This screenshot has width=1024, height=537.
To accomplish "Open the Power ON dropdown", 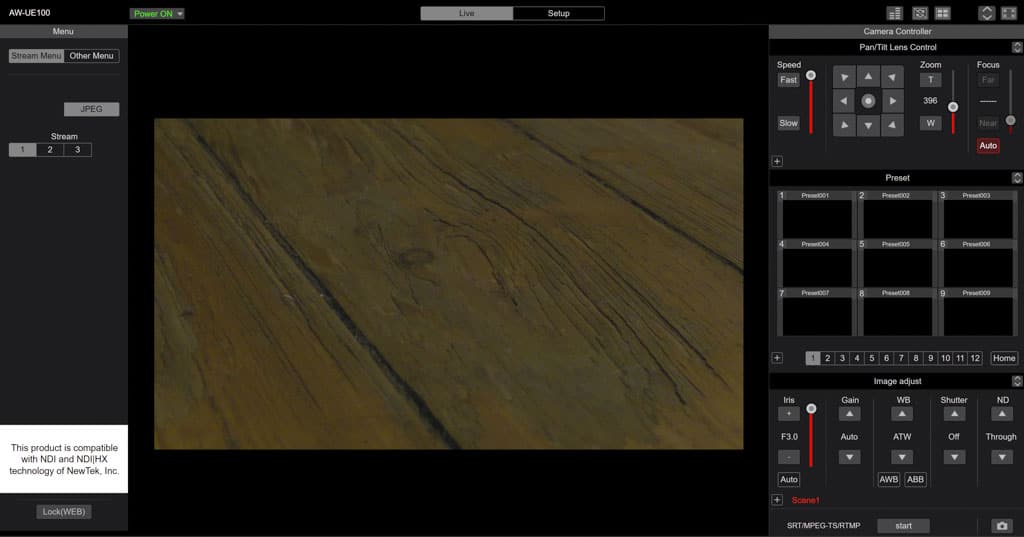I will pos(157,14).
